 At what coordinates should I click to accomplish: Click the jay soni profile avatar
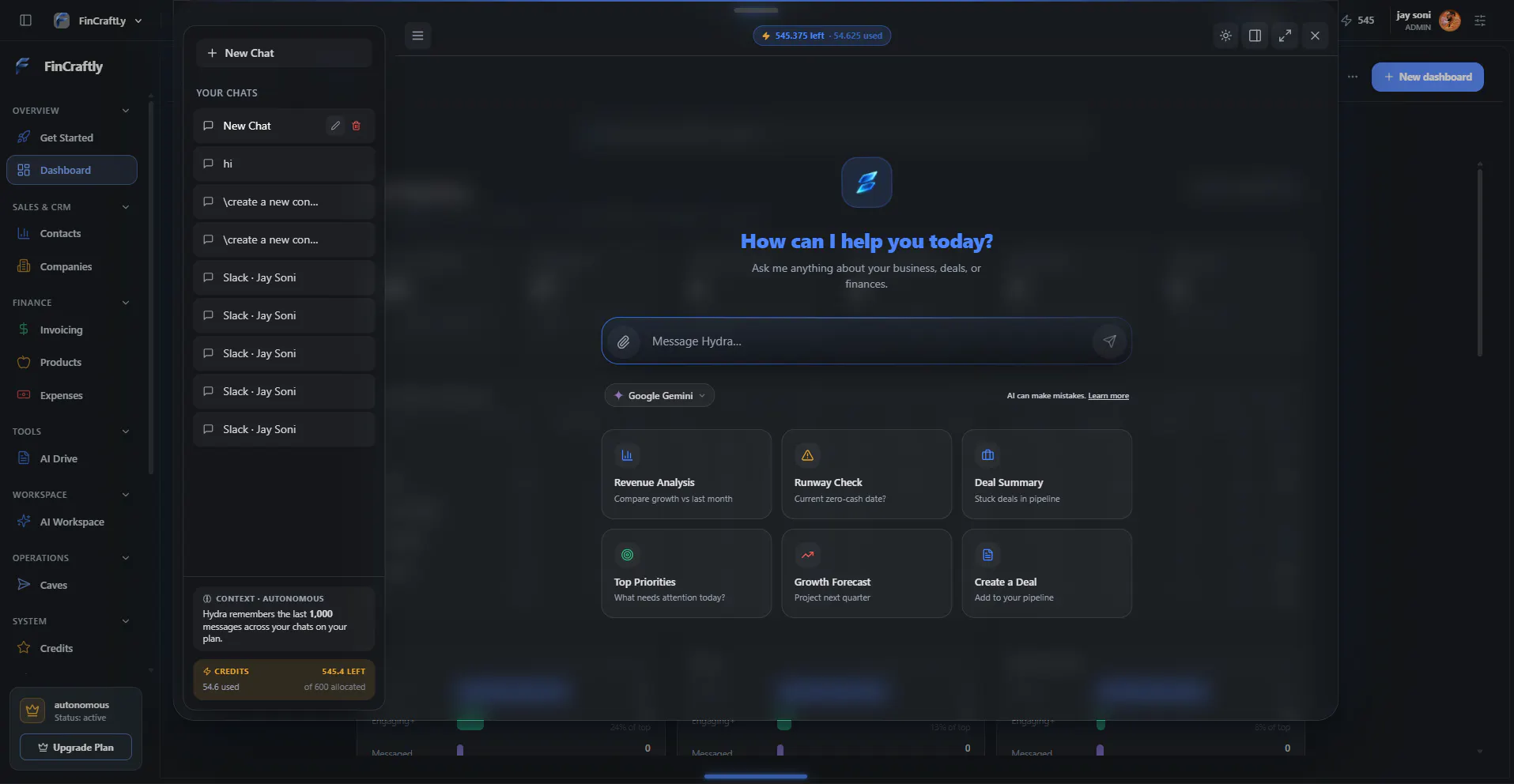(1450, 21)
